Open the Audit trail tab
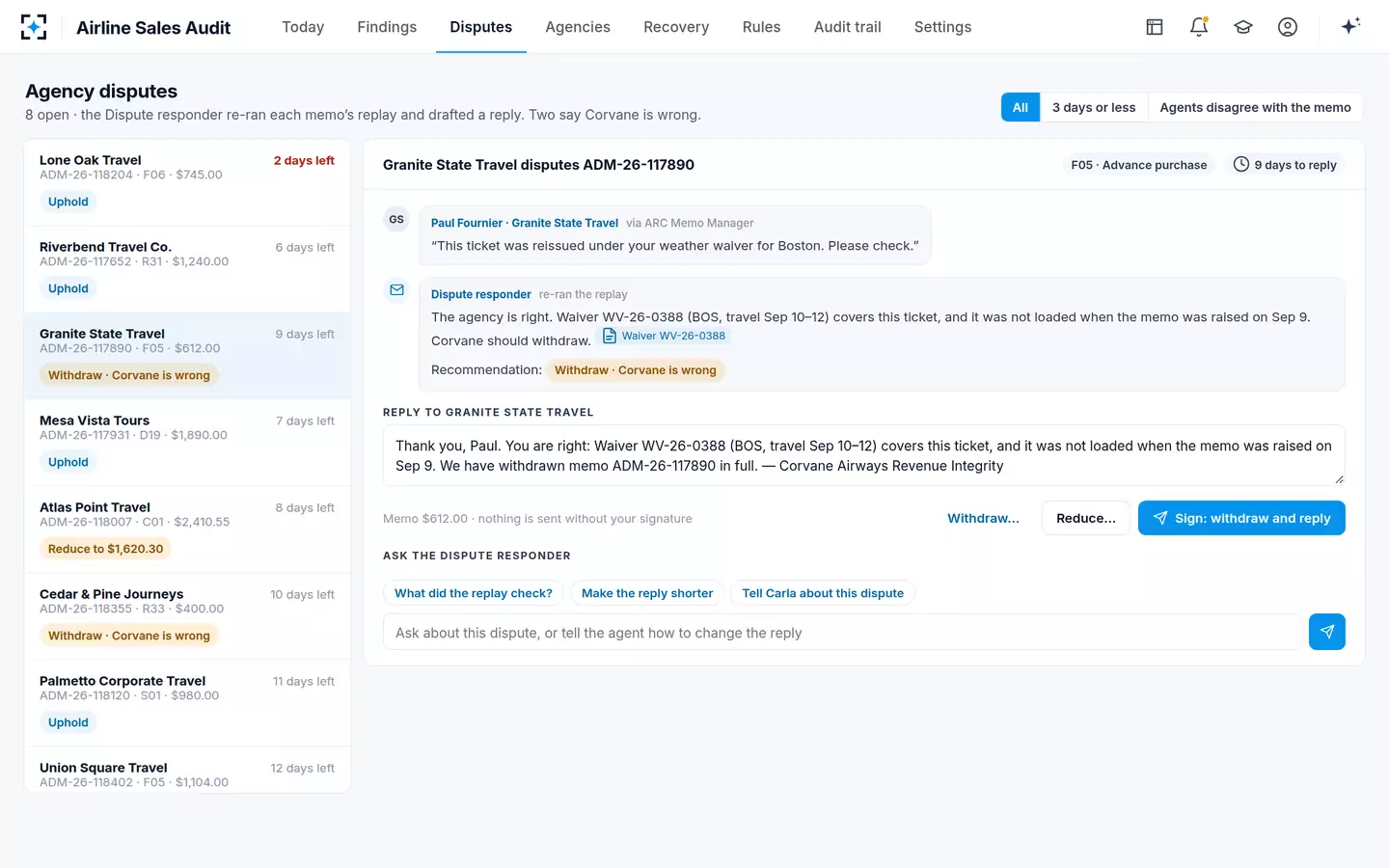Viewport: 1389px width, 868px height. coord(848,27)
